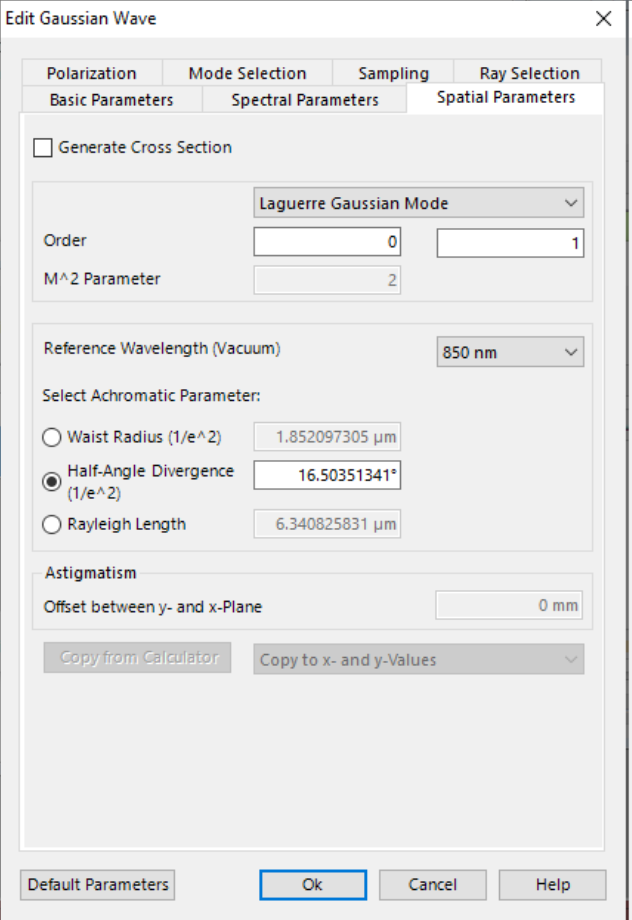Click the Order label
This screenshot has height=920, width=632.
point(65,241)
